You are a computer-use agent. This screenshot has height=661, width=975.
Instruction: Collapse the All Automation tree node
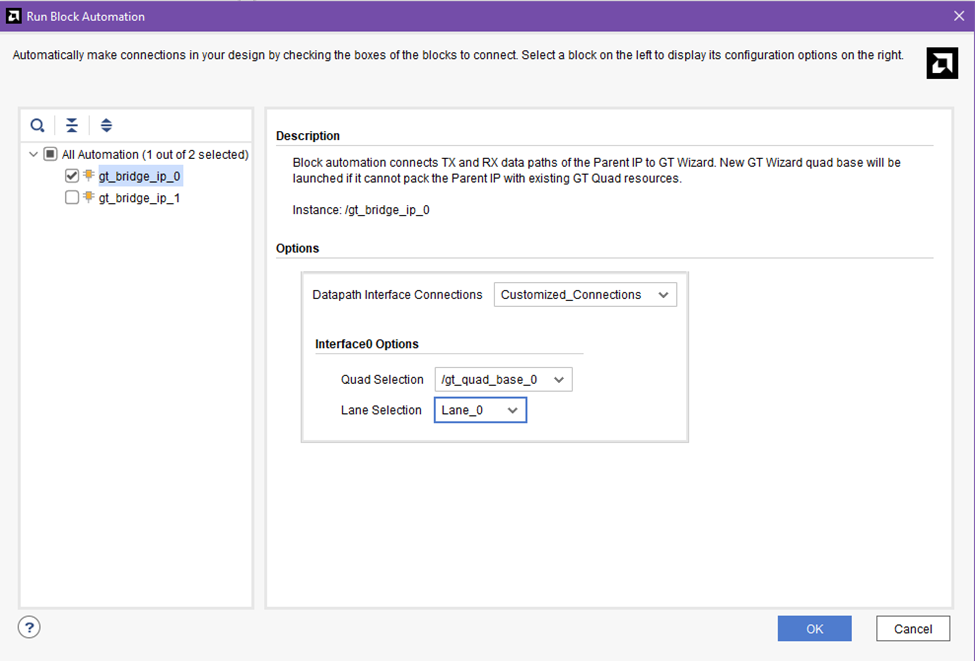pos(34,155)
